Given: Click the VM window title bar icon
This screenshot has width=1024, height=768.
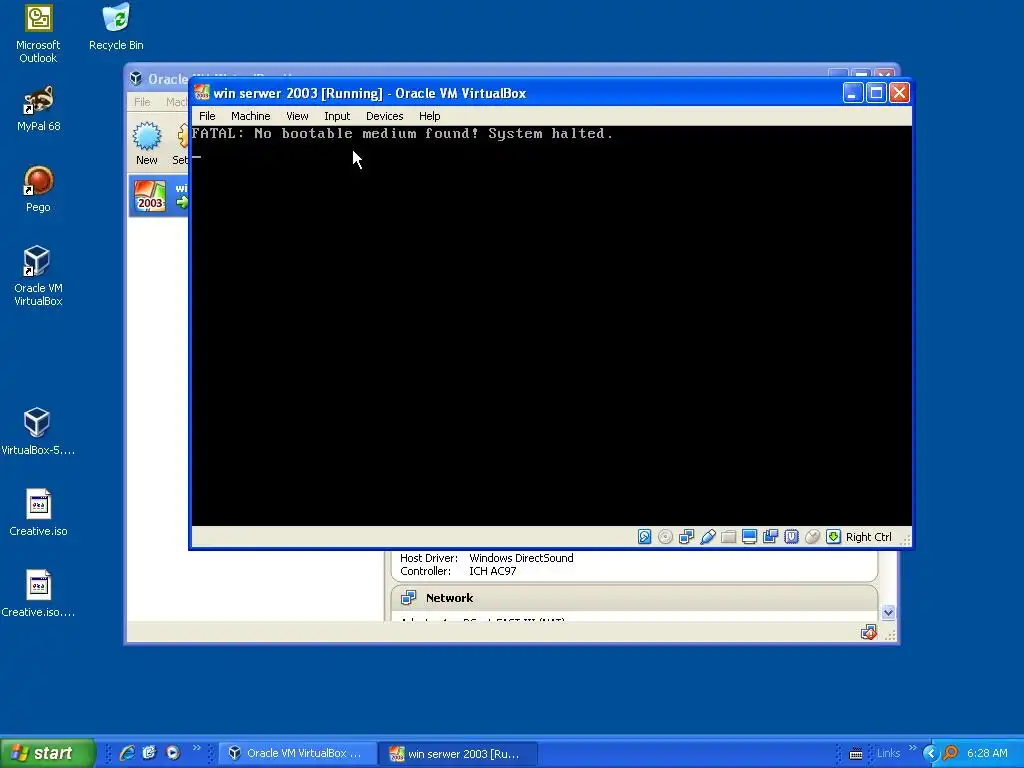Looking at the screenshot, I should 202,93.
